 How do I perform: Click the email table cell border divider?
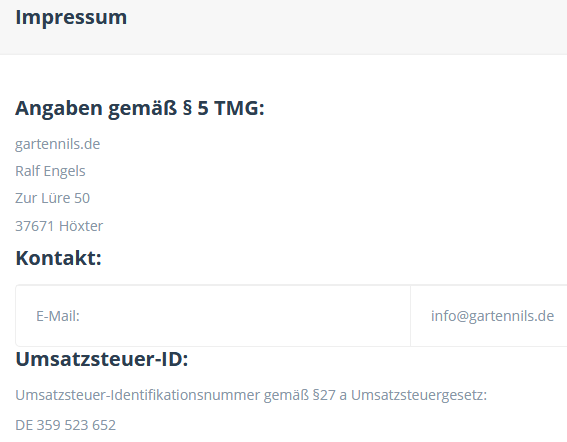click(410, 316)
